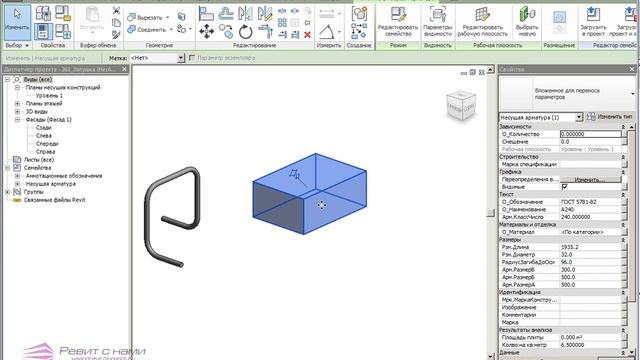Click the ViewCube in the 3D view
Viewport: 640px width, 360px height.
tap(461, 106)
